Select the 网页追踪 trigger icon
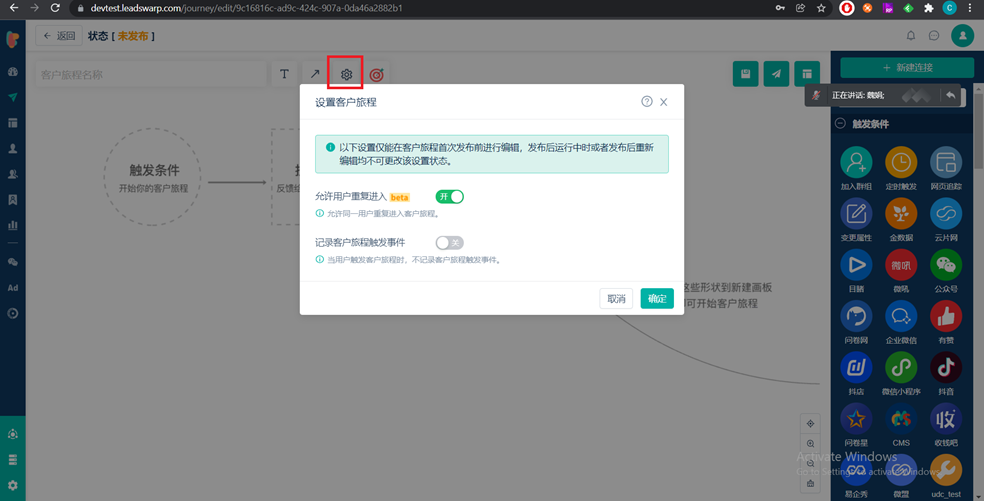The width and height of the screenshot is (984, 501). (946, 163)
